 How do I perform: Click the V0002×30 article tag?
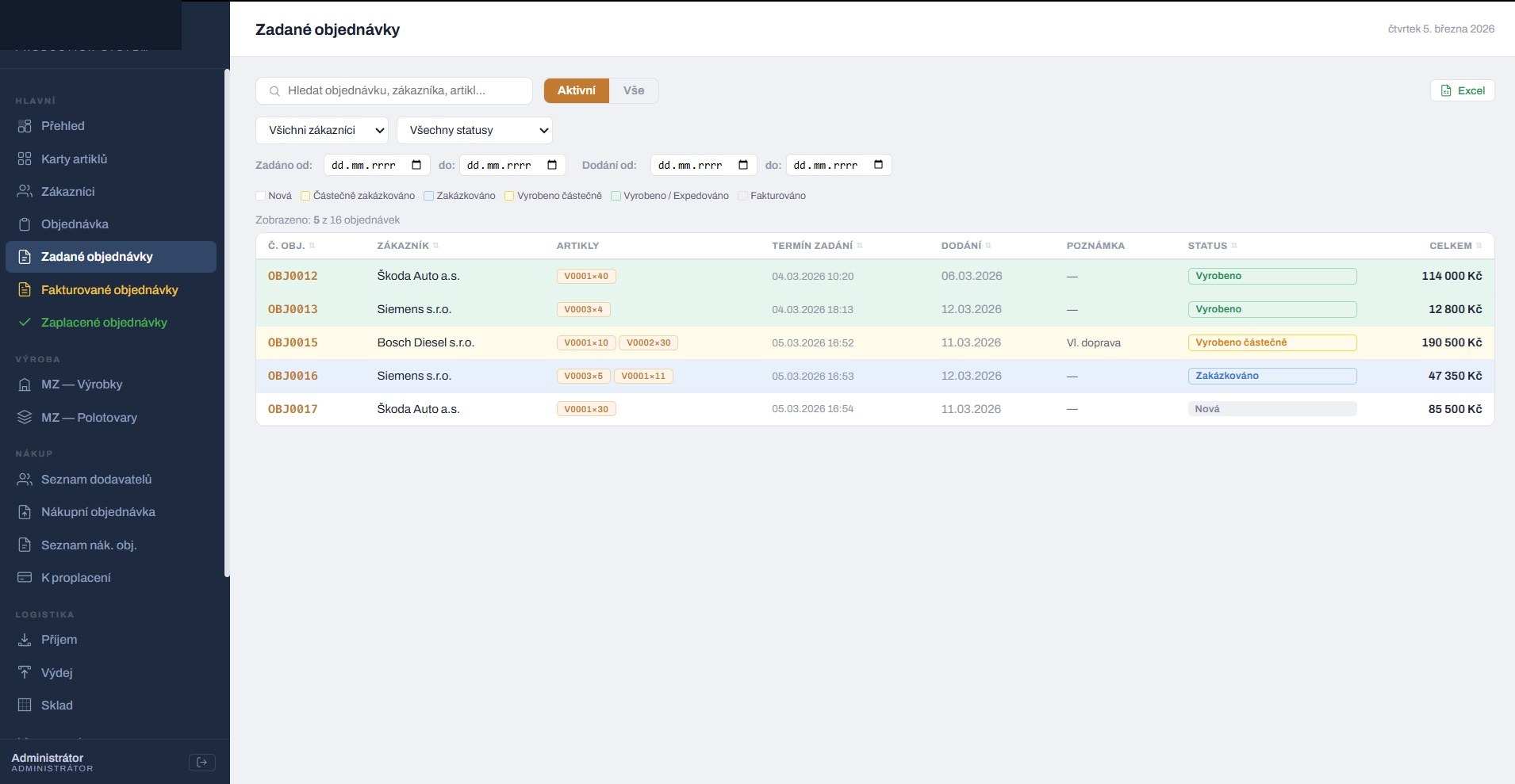coord(648,342)
